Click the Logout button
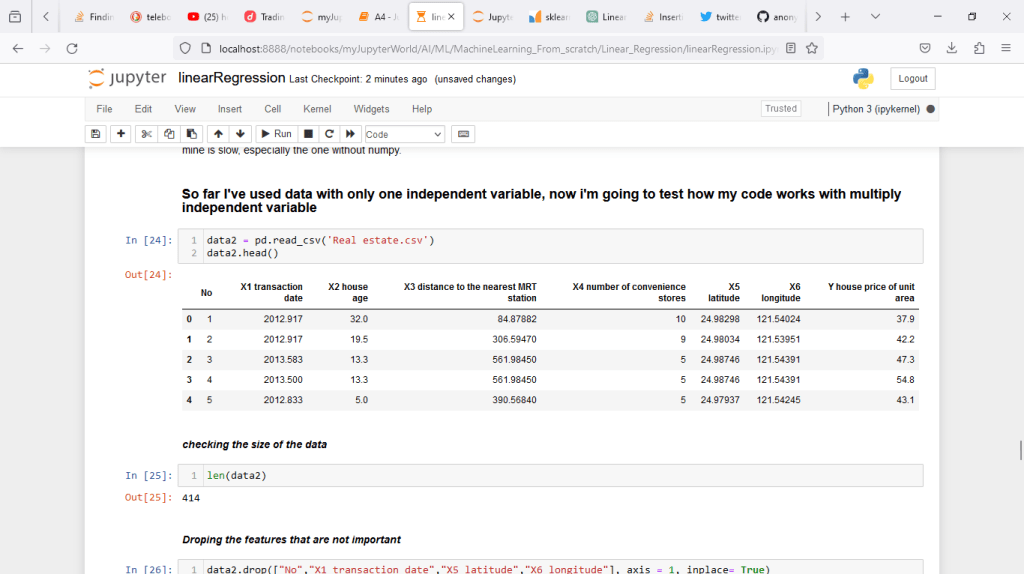The height and width of the screenshot is (574, 1024). pos(912,79)
